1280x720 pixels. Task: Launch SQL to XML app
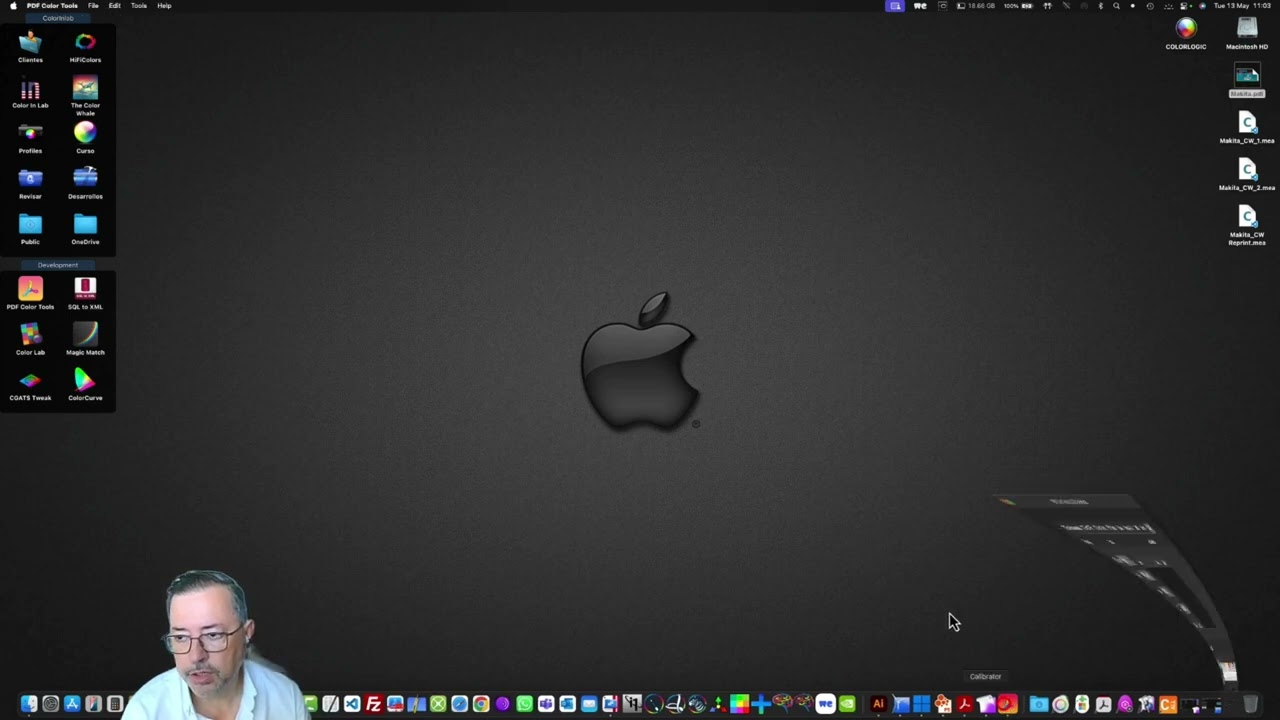tap(85, 293)
